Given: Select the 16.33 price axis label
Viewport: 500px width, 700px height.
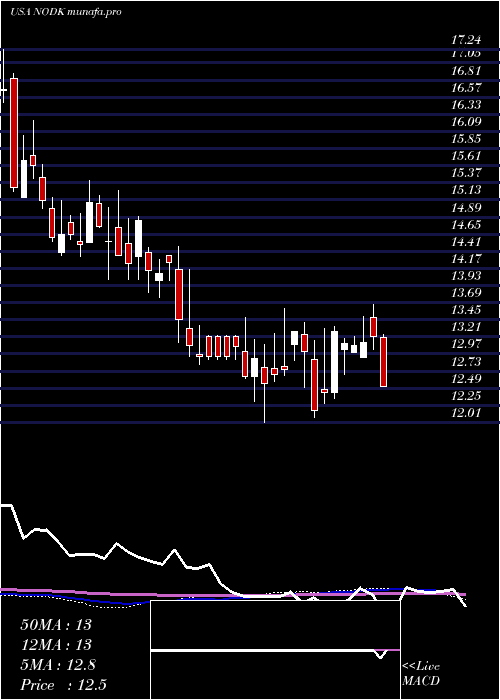Looking at the screenshot, I should click(466, 105).
